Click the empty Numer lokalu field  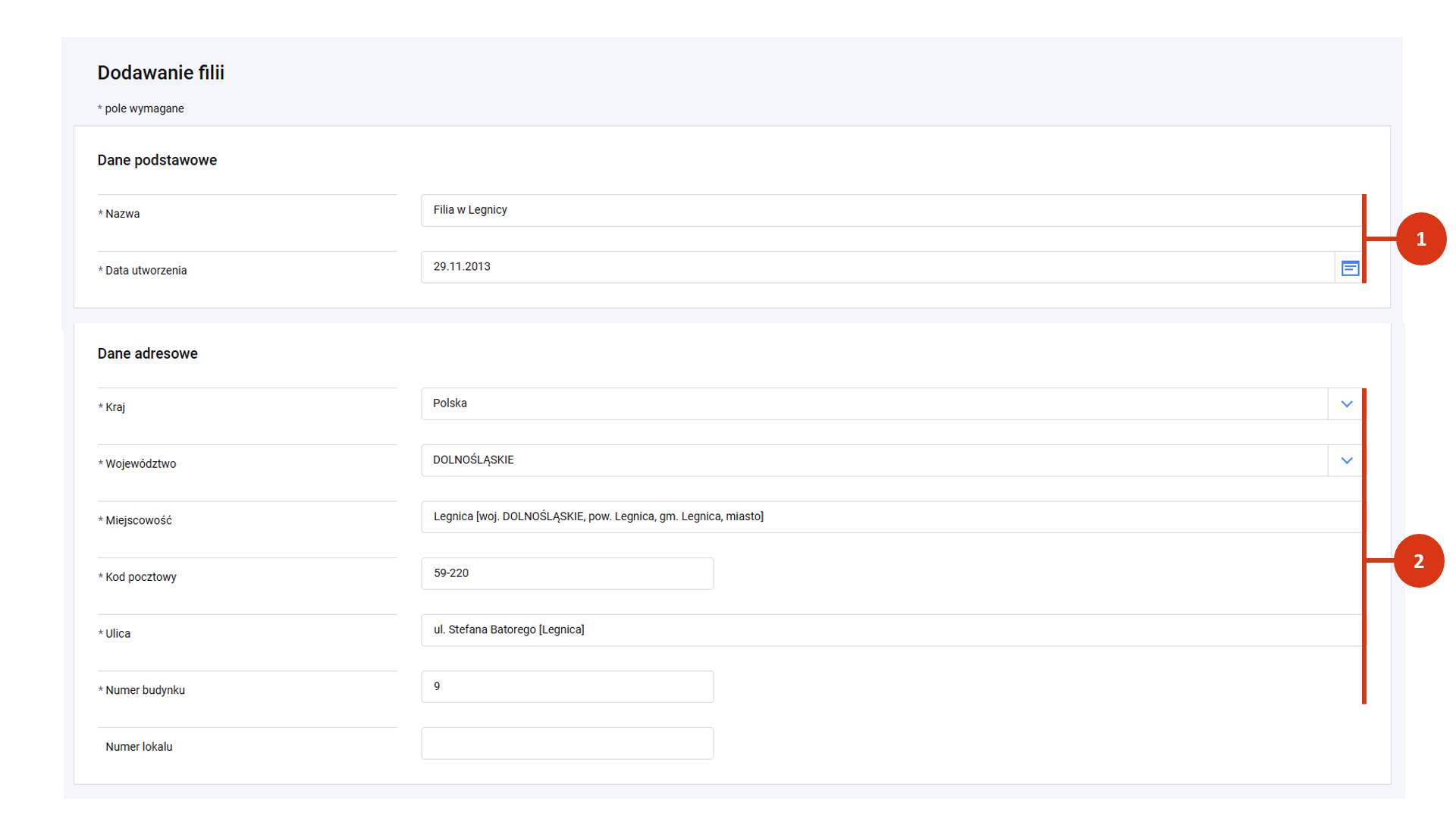567,744
